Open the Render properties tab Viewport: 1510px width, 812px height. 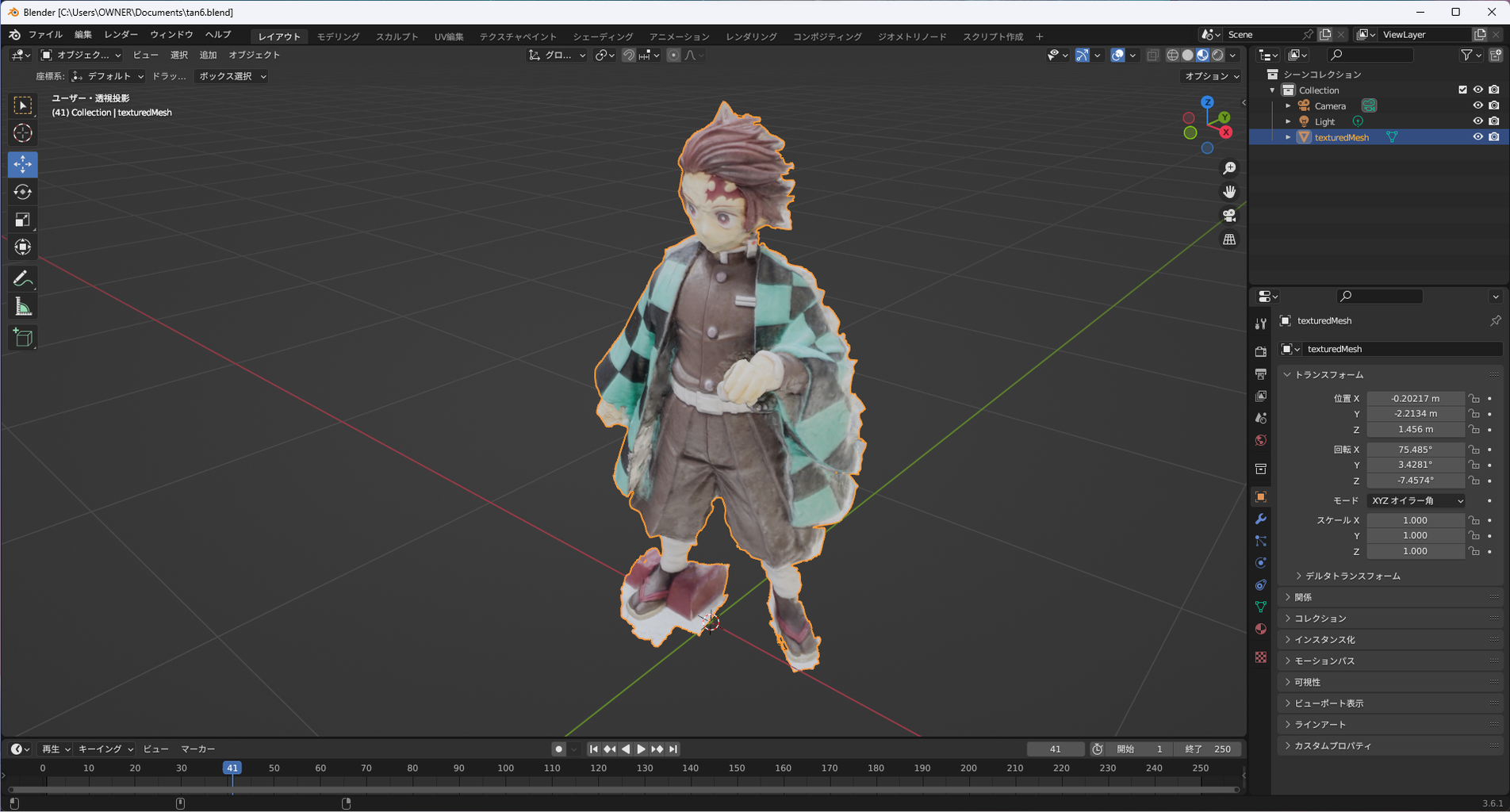click(1261, 351)
